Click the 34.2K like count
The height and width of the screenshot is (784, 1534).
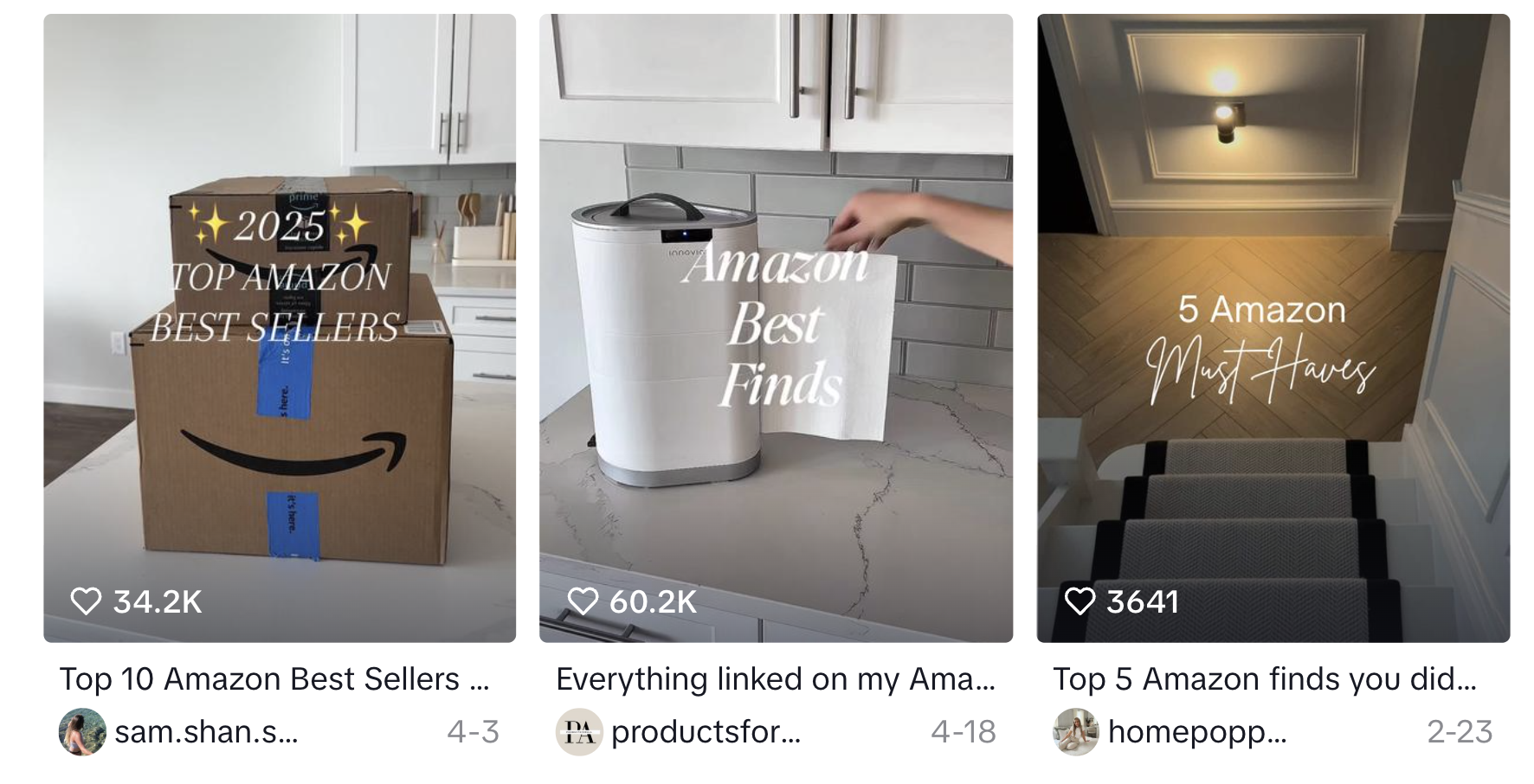(158, 601)
